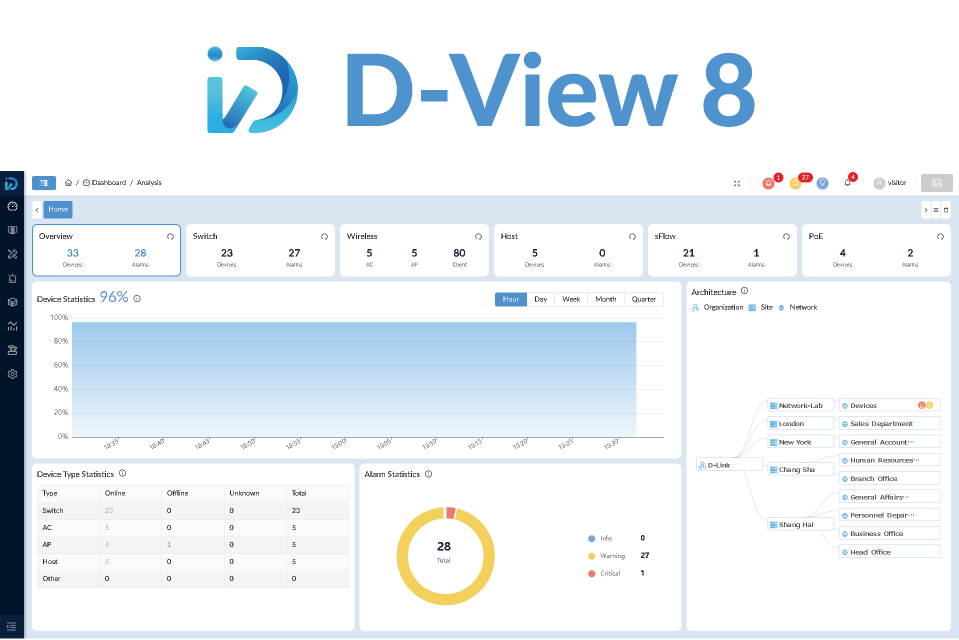Select the London site node
This screenshot has height=640, width=959.
(x=801, y=423)
